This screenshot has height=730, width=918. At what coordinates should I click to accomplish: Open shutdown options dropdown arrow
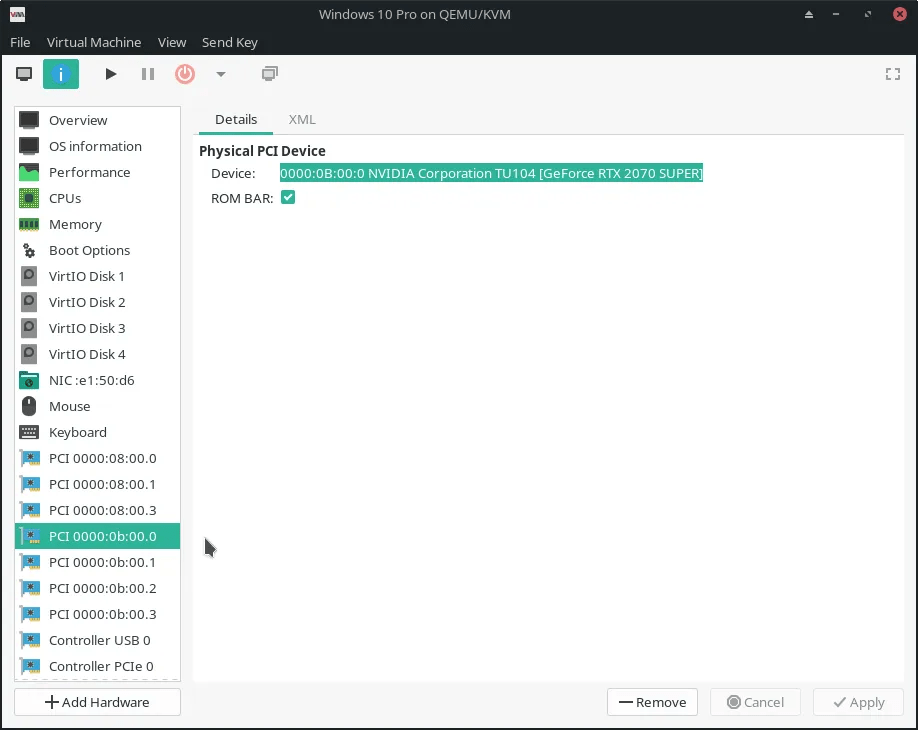pos(221,74)
